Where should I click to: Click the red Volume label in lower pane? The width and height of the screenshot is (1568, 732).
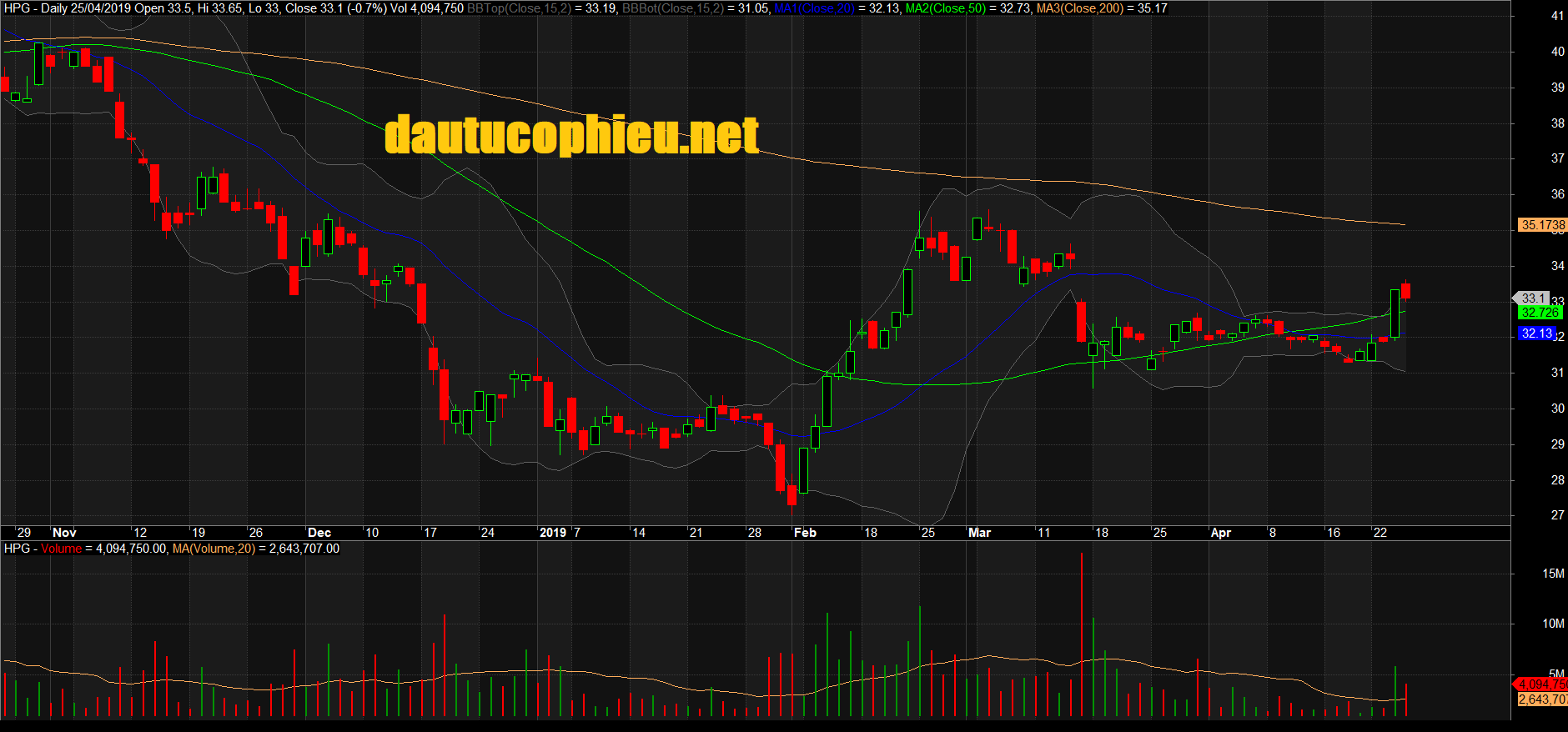[x=62, y=549]
